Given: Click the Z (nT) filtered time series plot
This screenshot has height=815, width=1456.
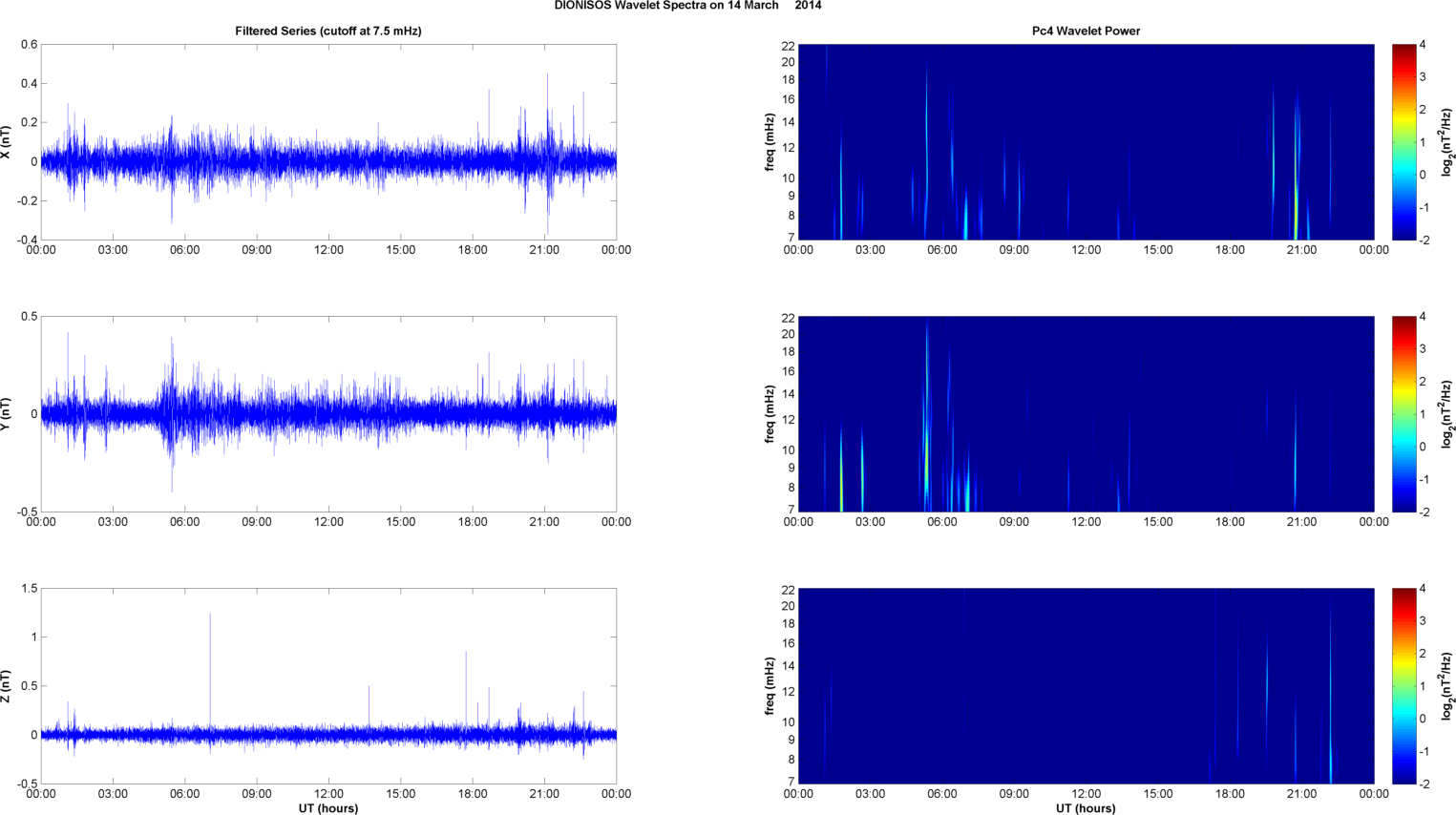Looking at the screenshot, I should (328, 686).
